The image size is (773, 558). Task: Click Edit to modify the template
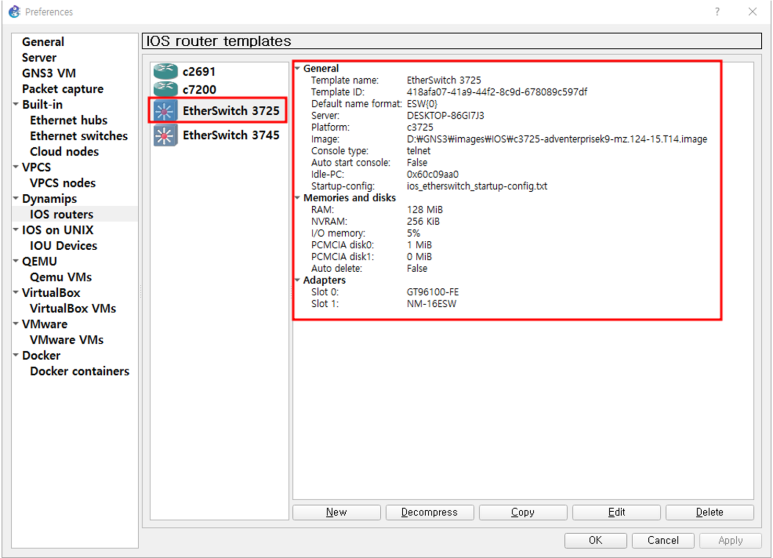click(616, 512)
